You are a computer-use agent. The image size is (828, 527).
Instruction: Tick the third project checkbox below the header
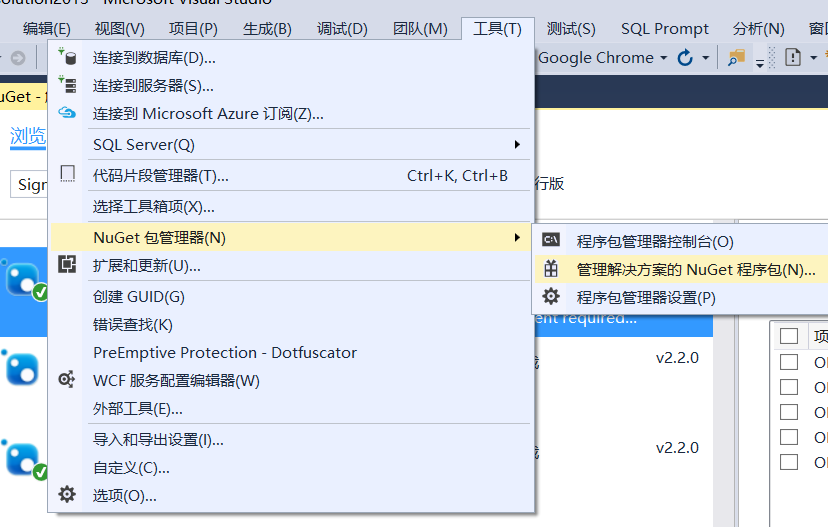(789, 412)
